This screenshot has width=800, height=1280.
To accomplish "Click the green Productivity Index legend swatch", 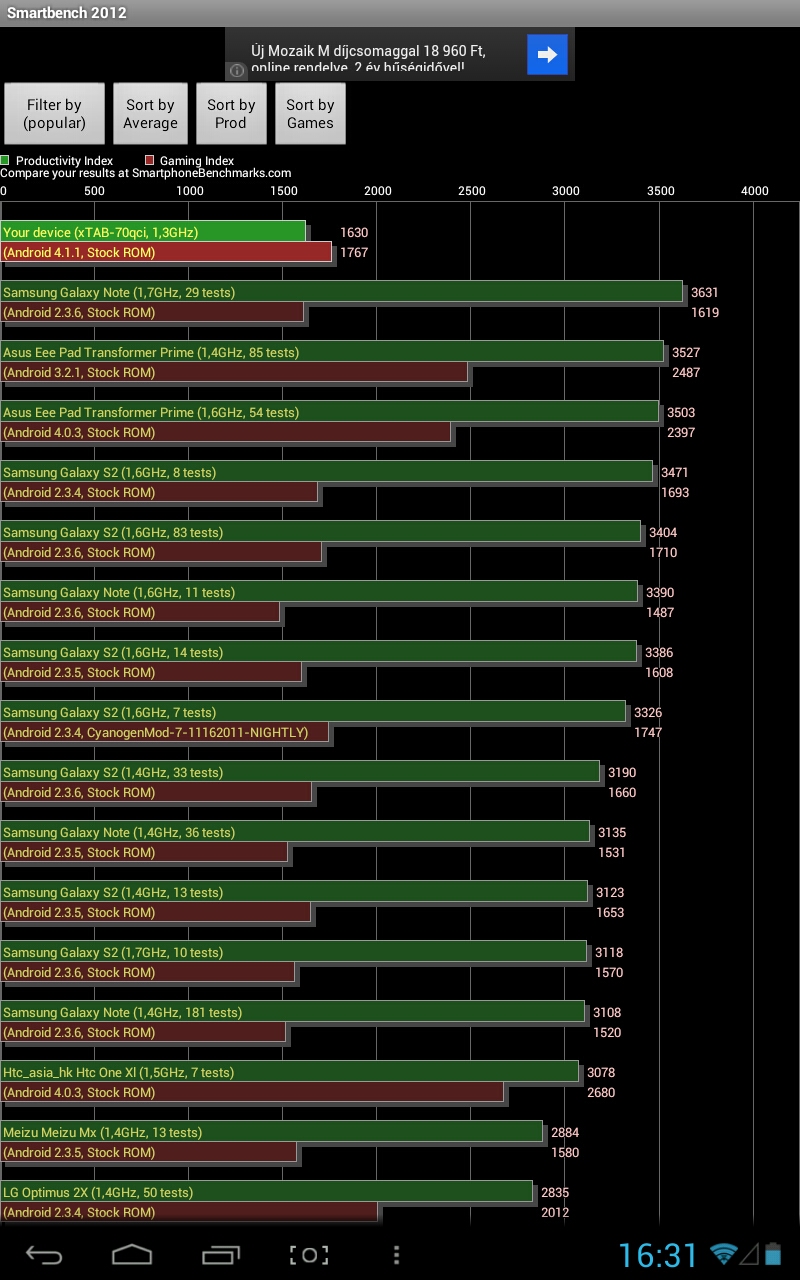I will (x=5, y=160).
